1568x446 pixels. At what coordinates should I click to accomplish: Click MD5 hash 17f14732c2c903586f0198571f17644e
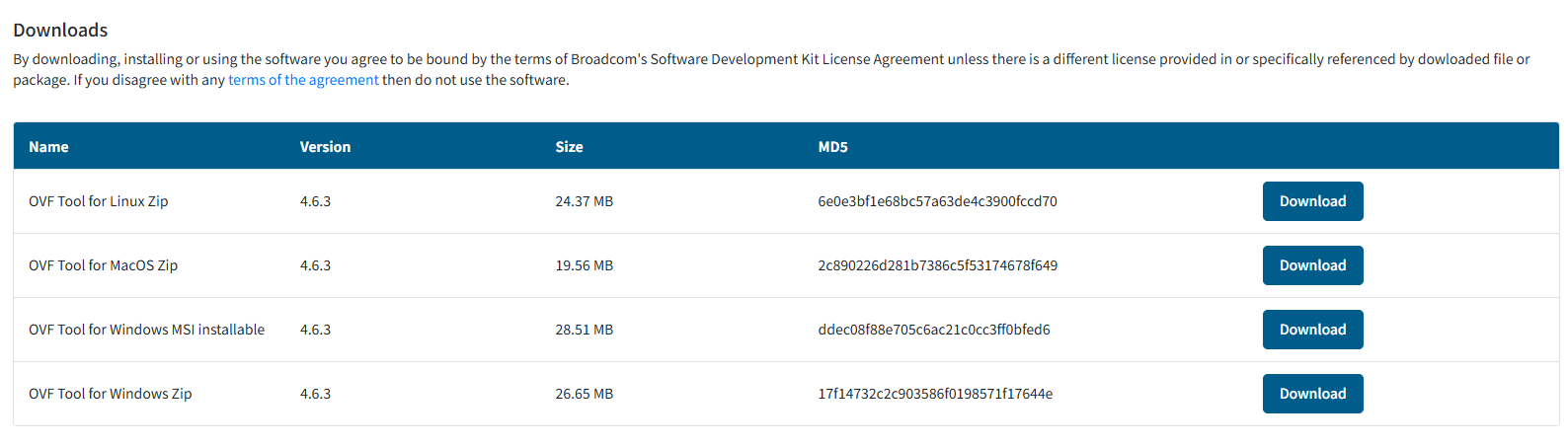(x=935, y=394)
